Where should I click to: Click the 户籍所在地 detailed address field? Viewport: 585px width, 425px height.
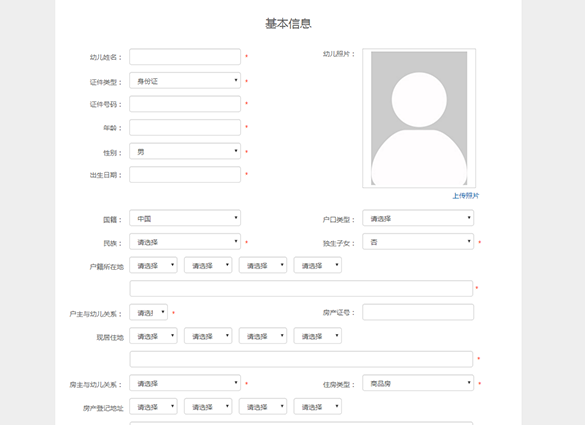pos(301,288)
